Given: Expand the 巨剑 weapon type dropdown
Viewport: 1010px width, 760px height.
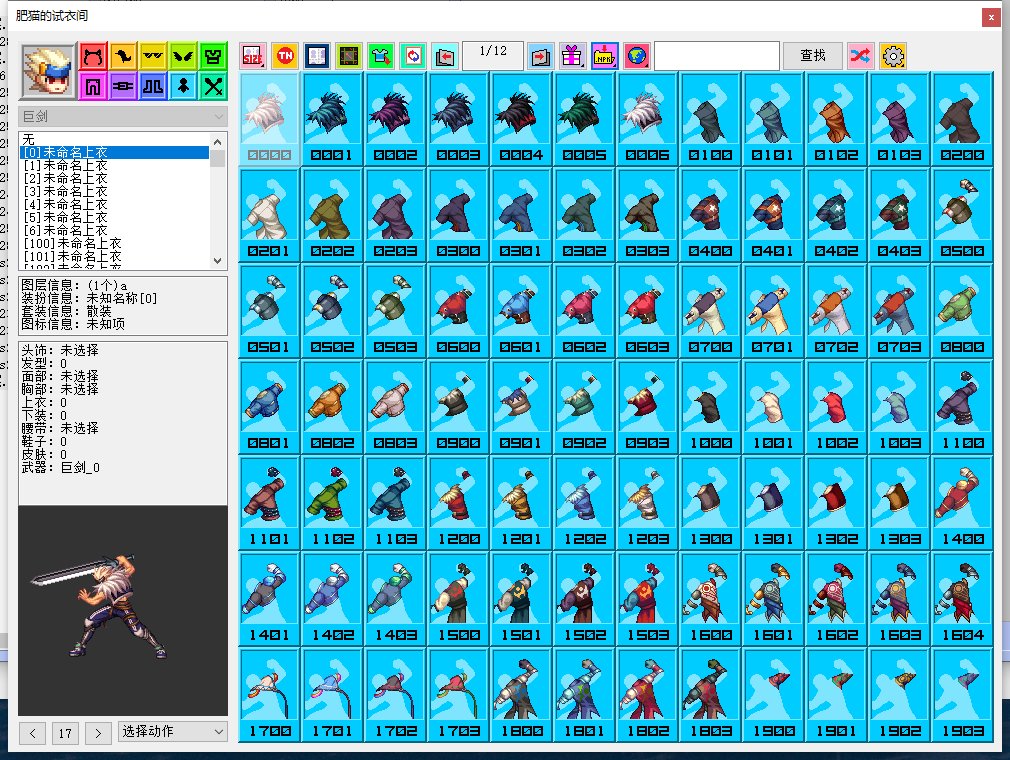Looking at the screenshot, I should coord(123,117).
